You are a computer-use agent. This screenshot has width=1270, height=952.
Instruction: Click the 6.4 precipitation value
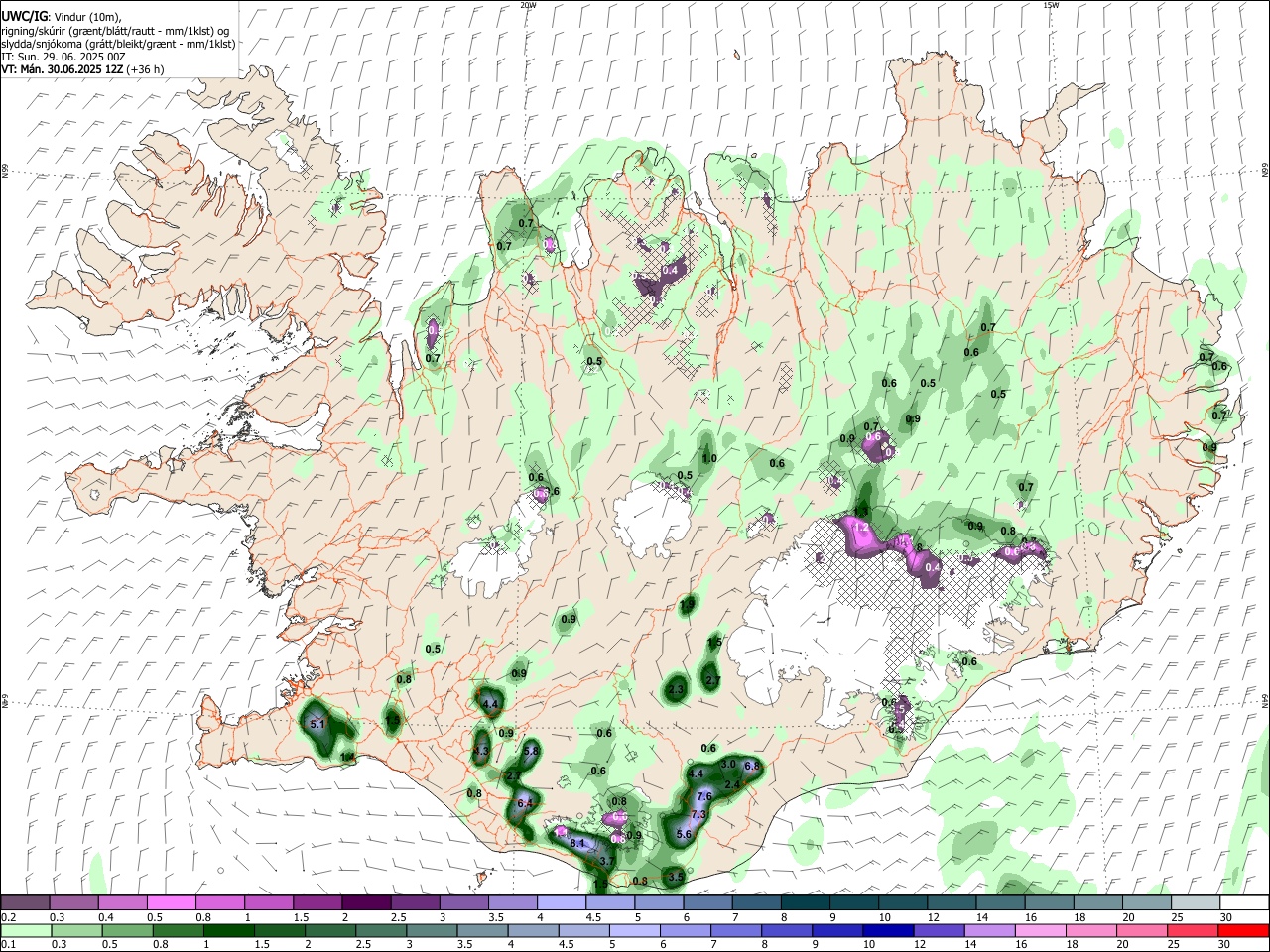[525, 802]
